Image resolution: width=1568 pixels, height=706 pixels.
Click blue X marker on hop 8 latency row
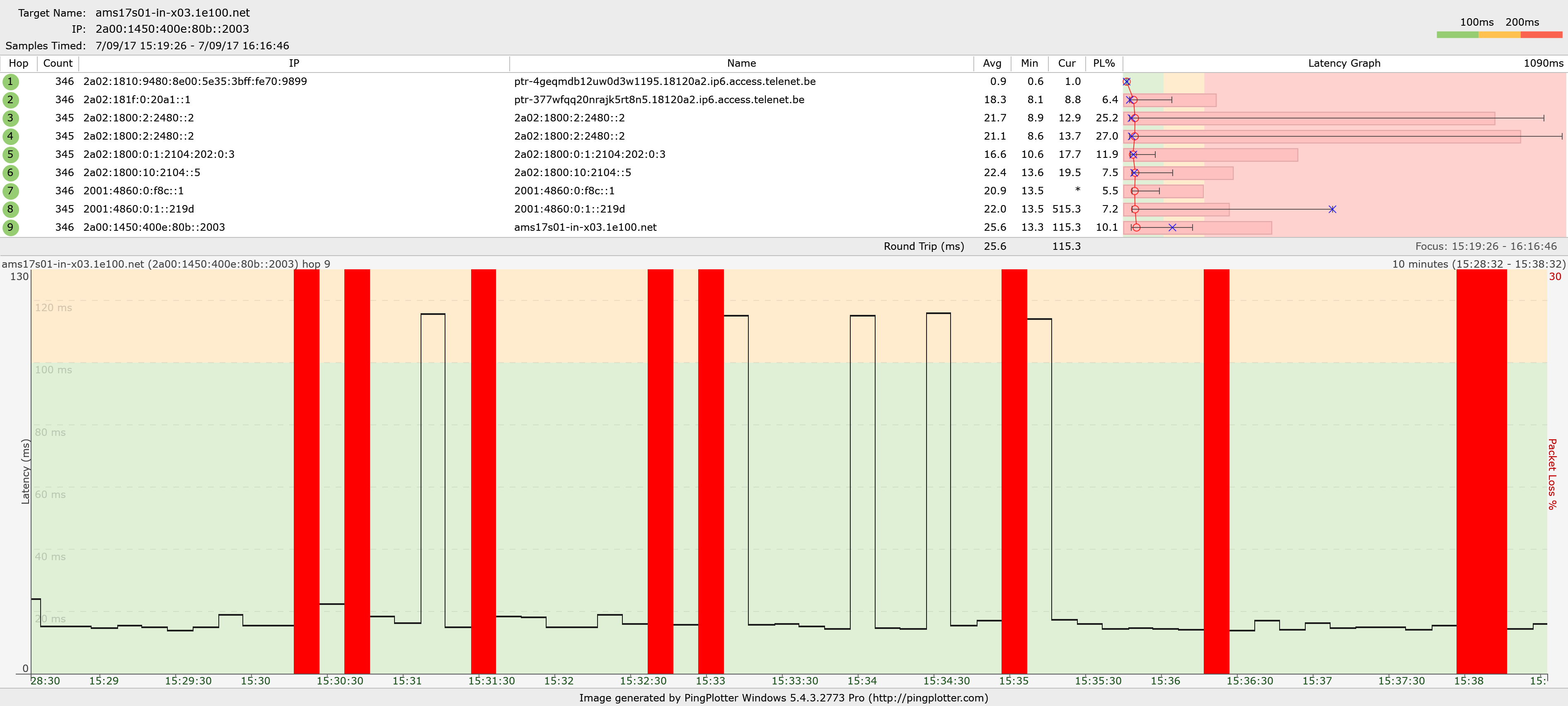(x=1332, y=209)
